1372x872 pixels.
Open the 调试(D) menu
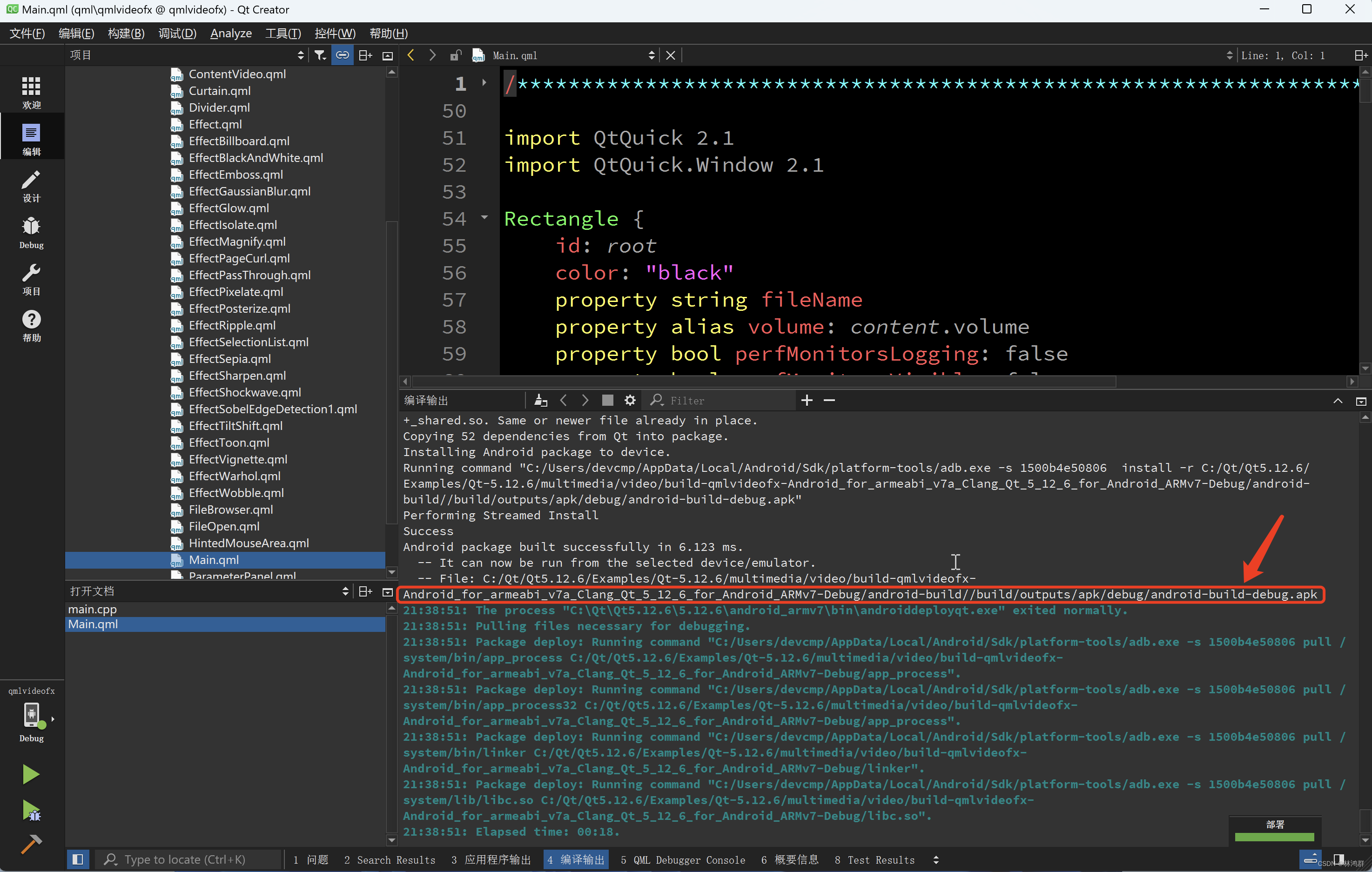(x=177, y=33)
